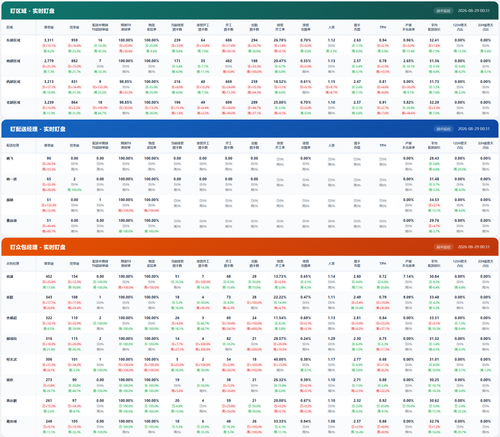The height and width of the screenshot is (437, 500).
Task: Click the 28.43 value in the delivery manager table
Action: pos(434,158)
